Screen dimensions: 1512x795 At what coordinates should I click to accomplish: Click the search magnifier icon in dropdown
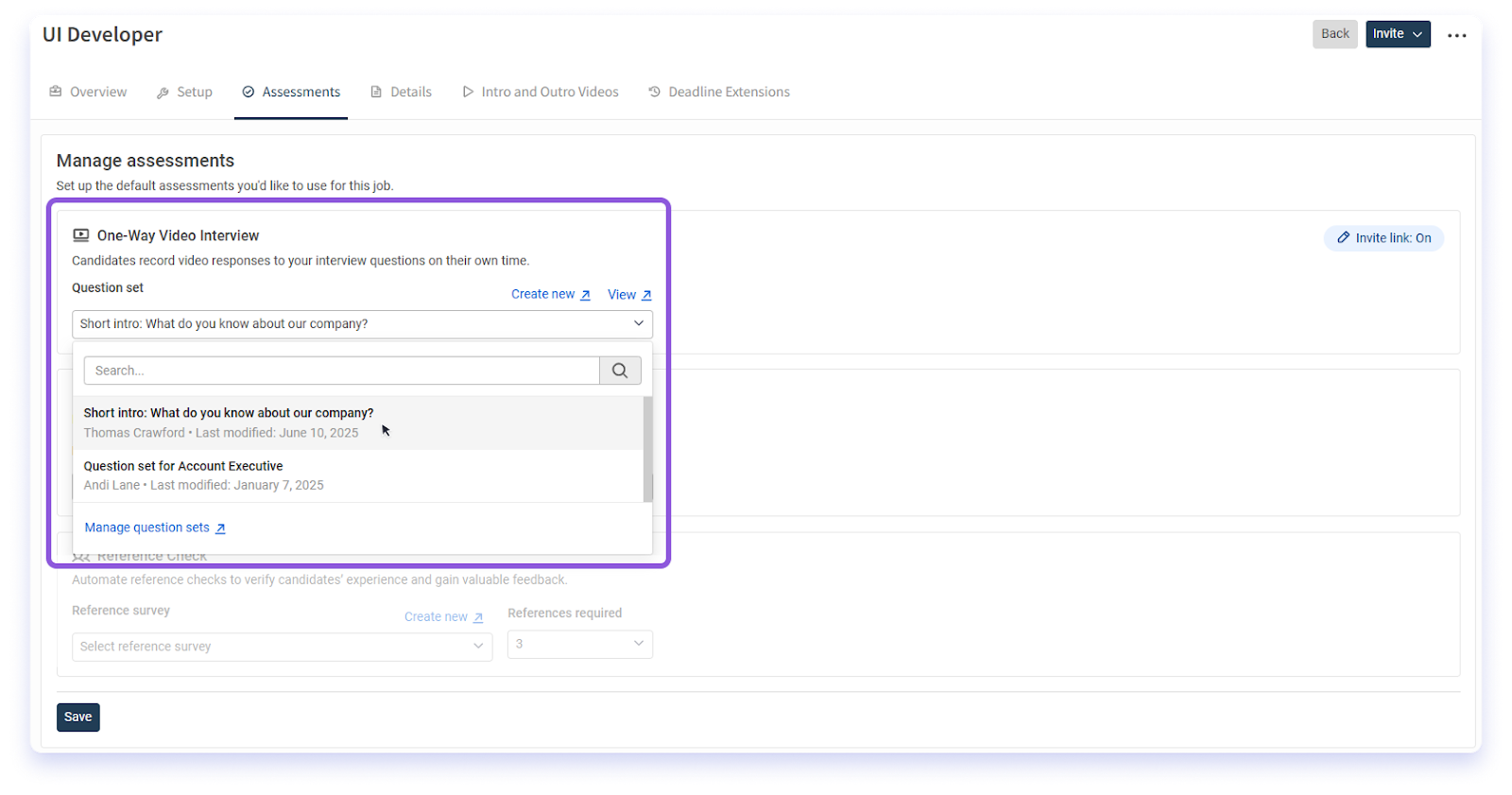pyautogui.click(x=620, y=371)
